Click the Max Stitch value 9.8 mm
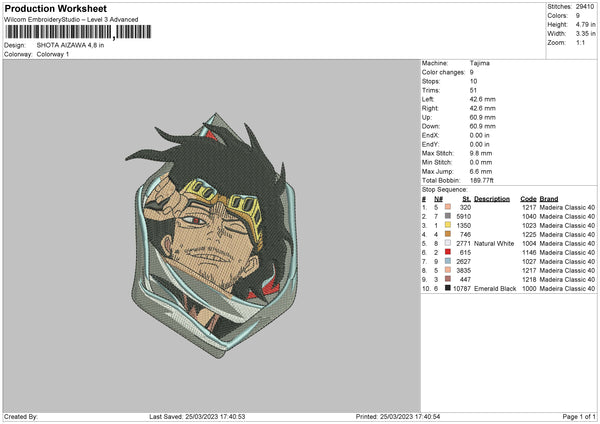This screenshot has width=600, height=424. [481, 153]
